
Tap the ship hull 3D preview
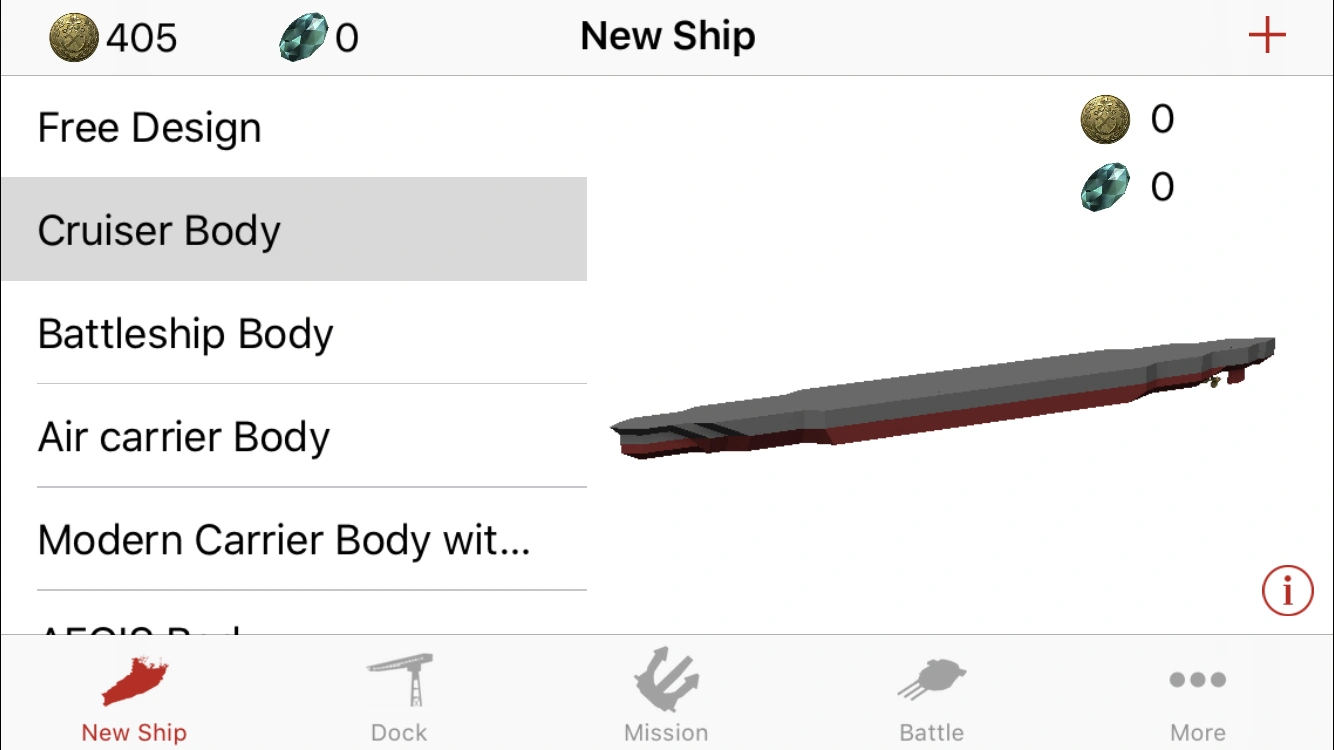pos(943,398)
